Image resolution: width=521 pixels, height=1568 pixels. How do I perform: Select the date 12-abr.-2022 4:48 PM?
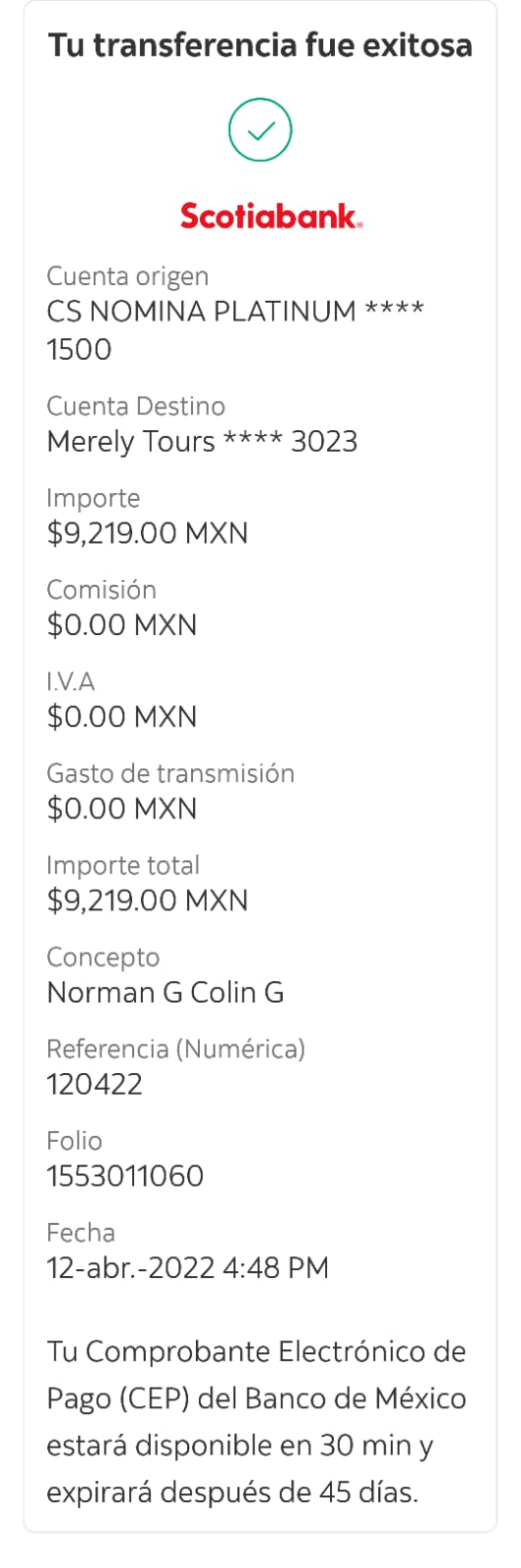click(x=188, y=1267)
